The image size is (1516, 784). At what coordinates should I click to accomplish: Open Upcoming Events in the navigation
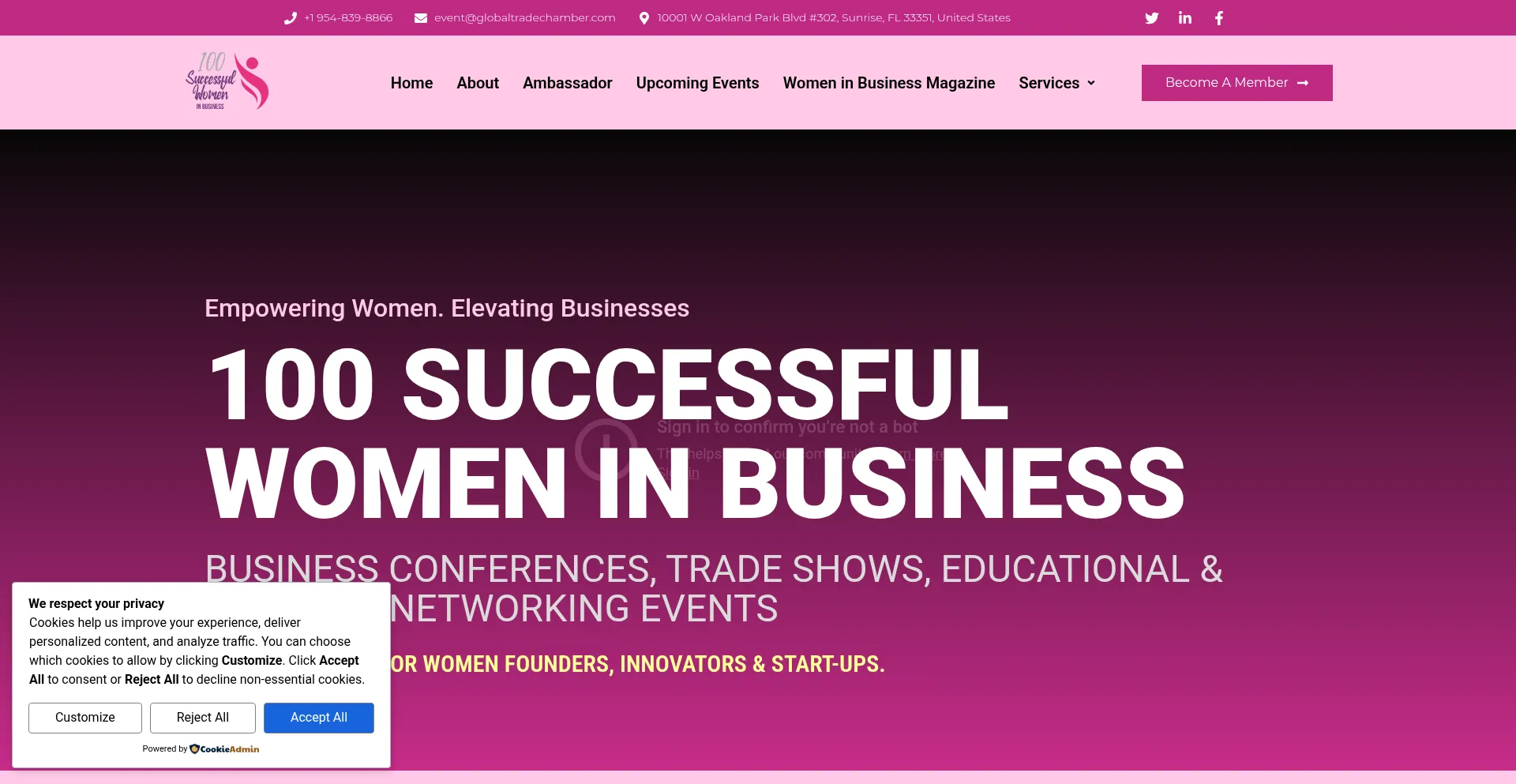(x=698, y=83)
